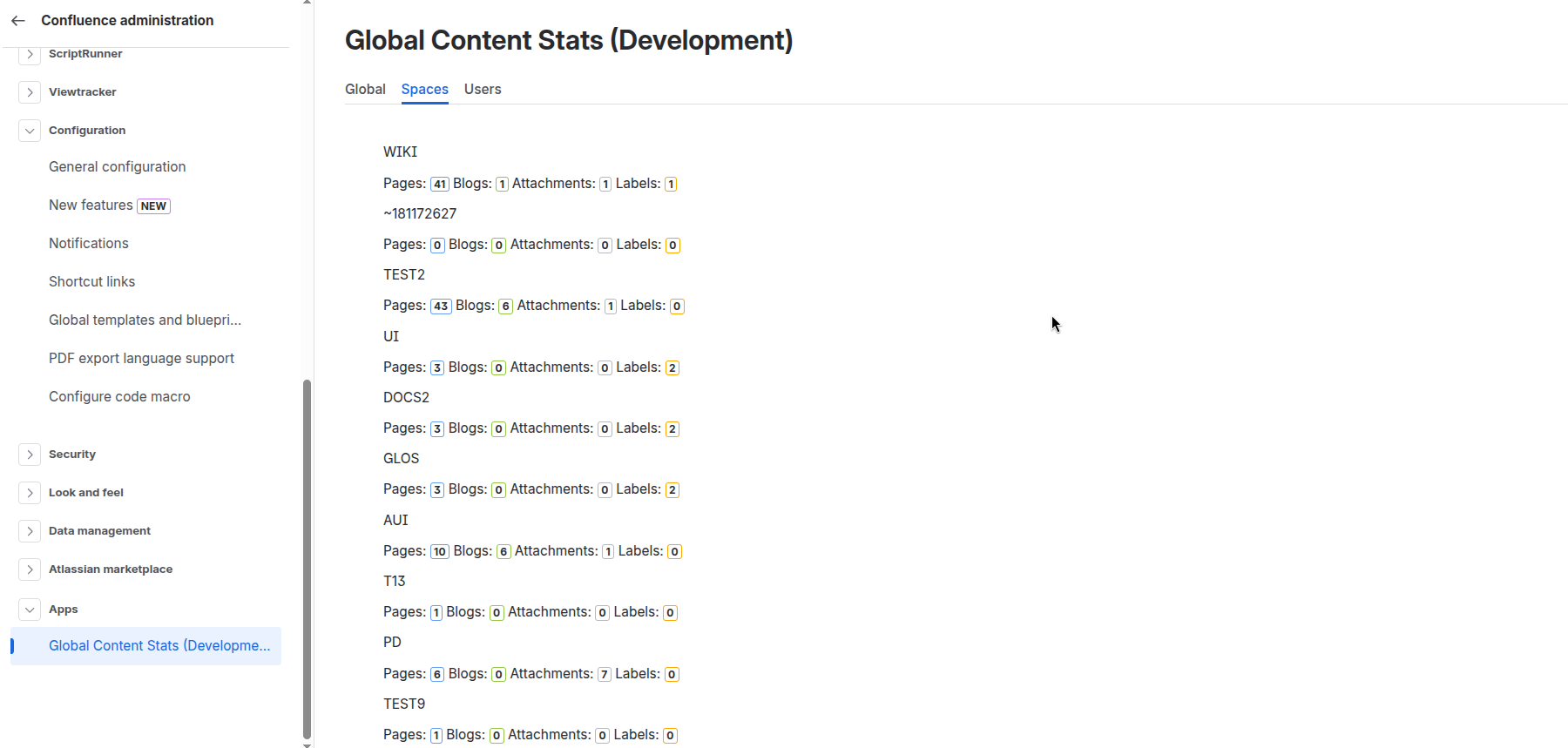Click the PD attachments count badge 7
This screenshot has height=748, width=1568.
coord(605,675)
